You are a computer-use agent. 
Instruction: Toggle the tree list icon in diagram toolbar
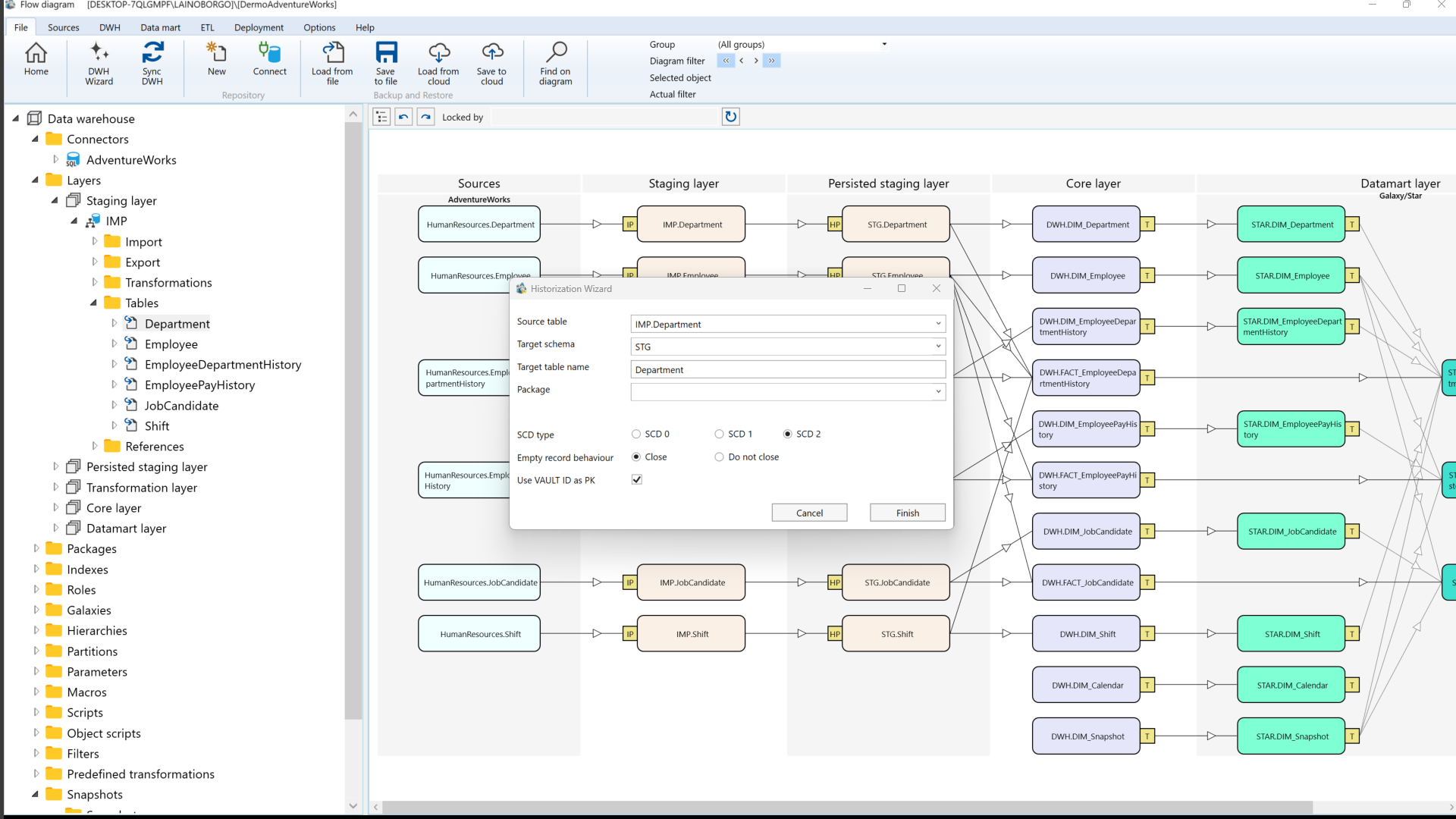[381, 117]
